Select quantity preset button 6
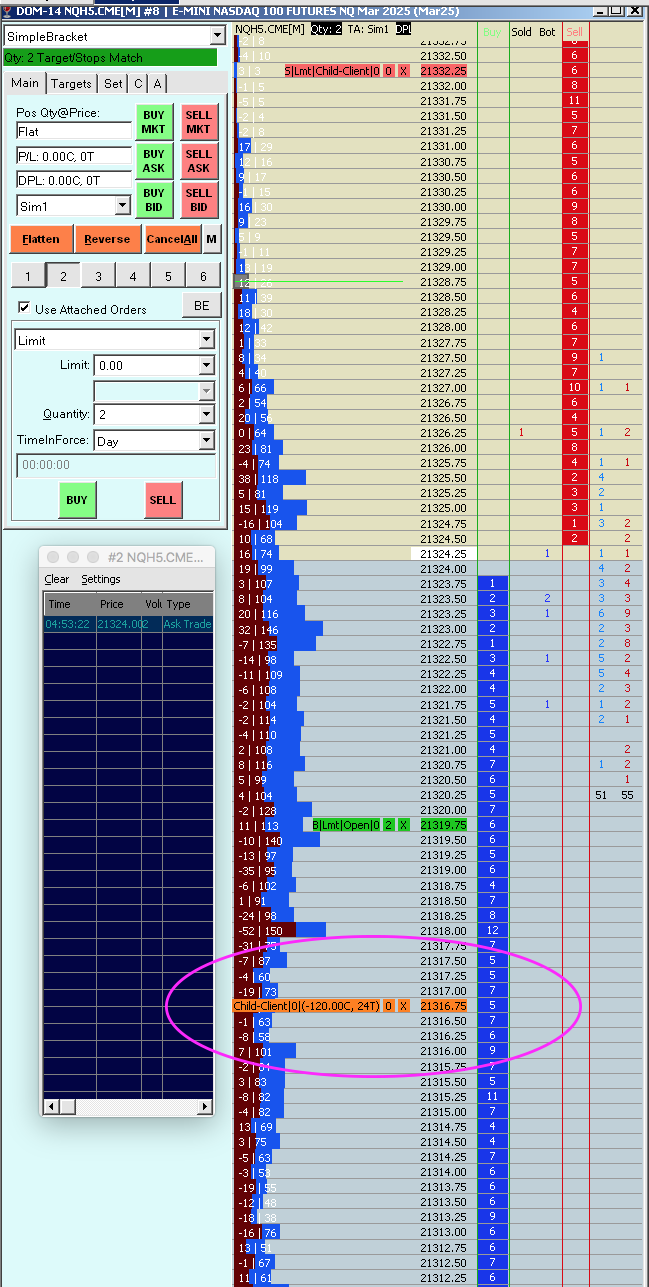Screen dimensions: 649x1287 click(202, 277)
